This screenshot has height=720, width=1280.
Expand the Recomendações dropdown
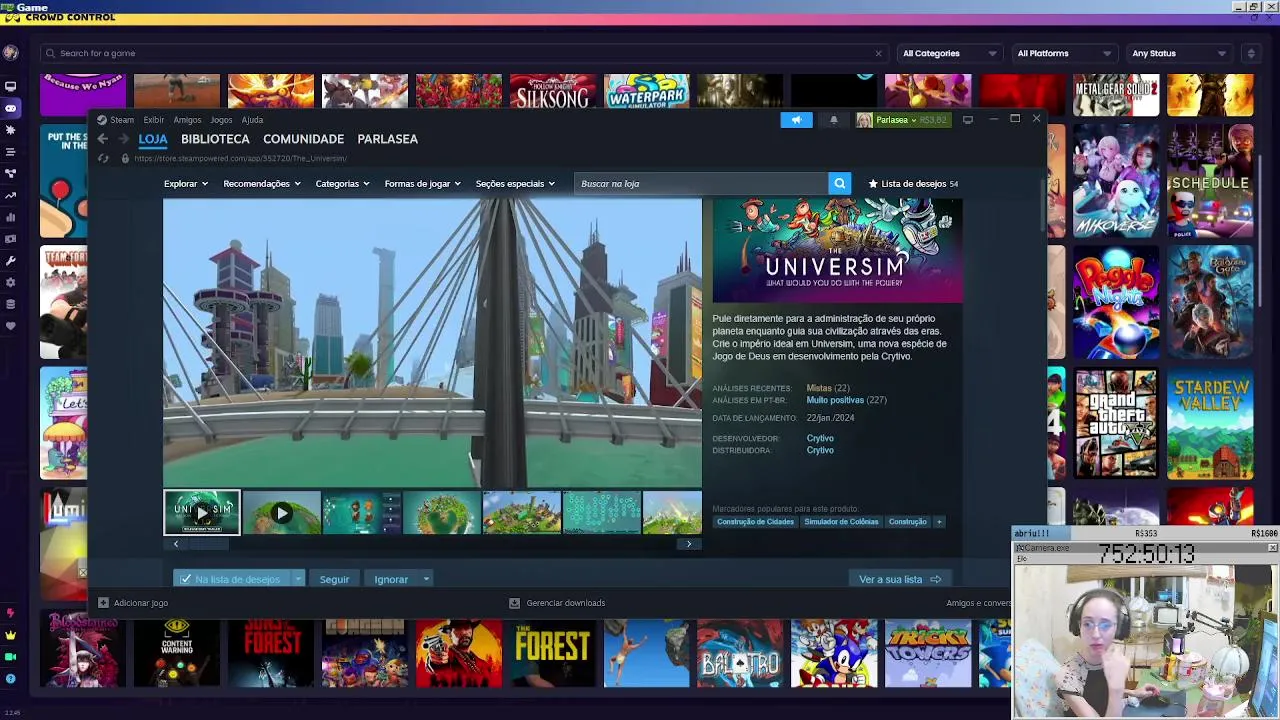(261, 184)
